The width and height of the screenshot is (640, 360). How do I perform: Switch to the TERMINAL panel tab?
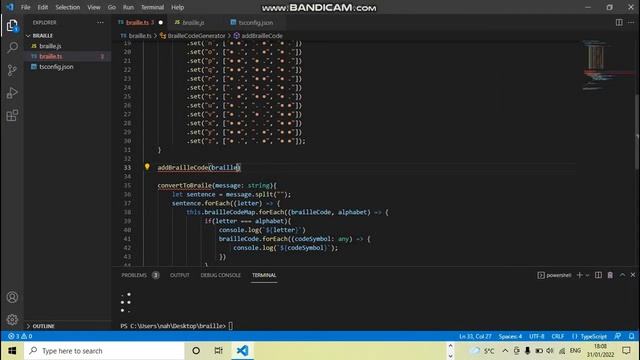tap(264, 275)
